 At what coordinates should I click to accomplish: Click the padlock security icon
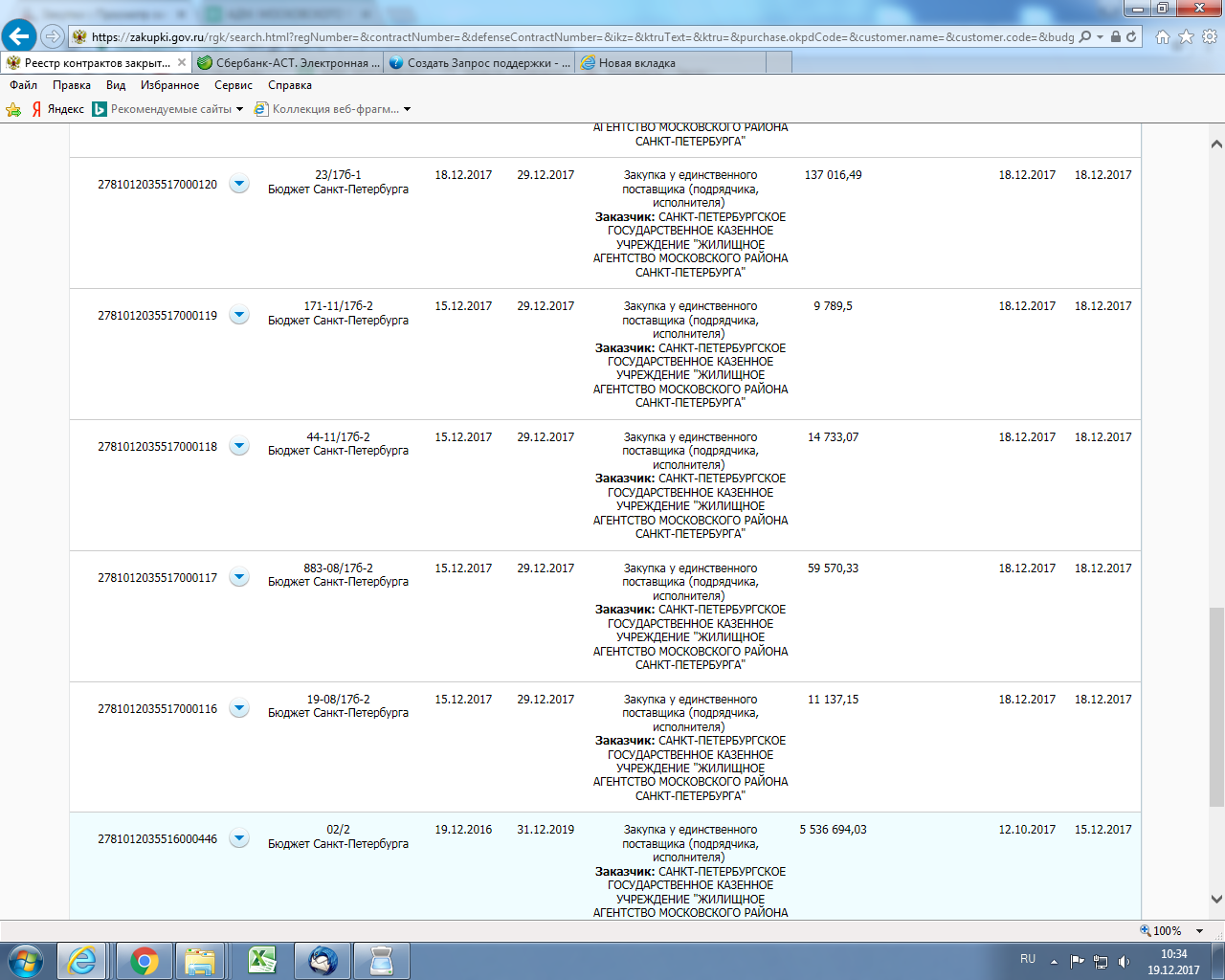[1115, 36]
